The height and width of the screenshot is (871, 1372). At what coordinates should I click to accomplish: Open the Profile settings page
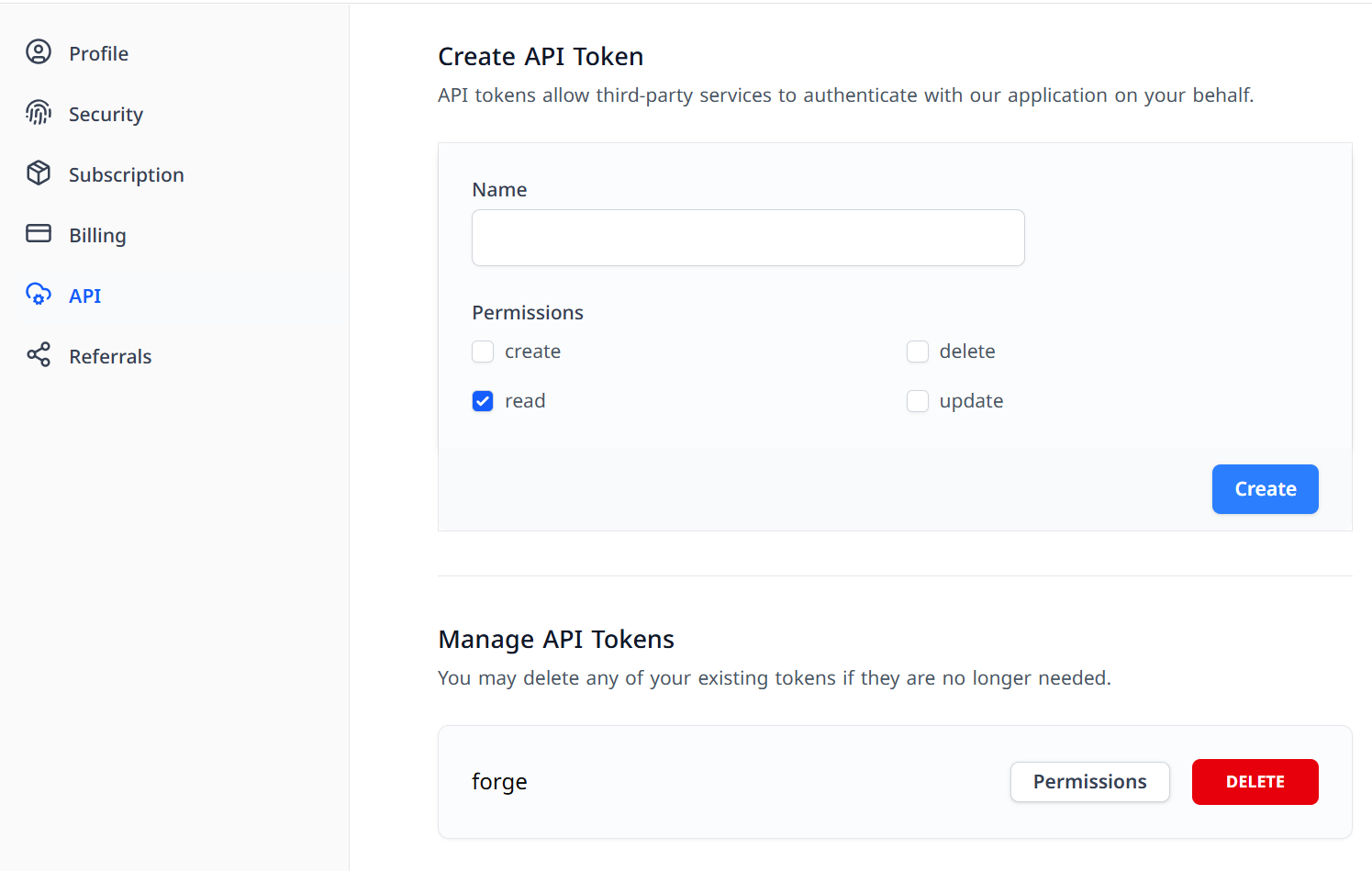click(x=98, y=53)
